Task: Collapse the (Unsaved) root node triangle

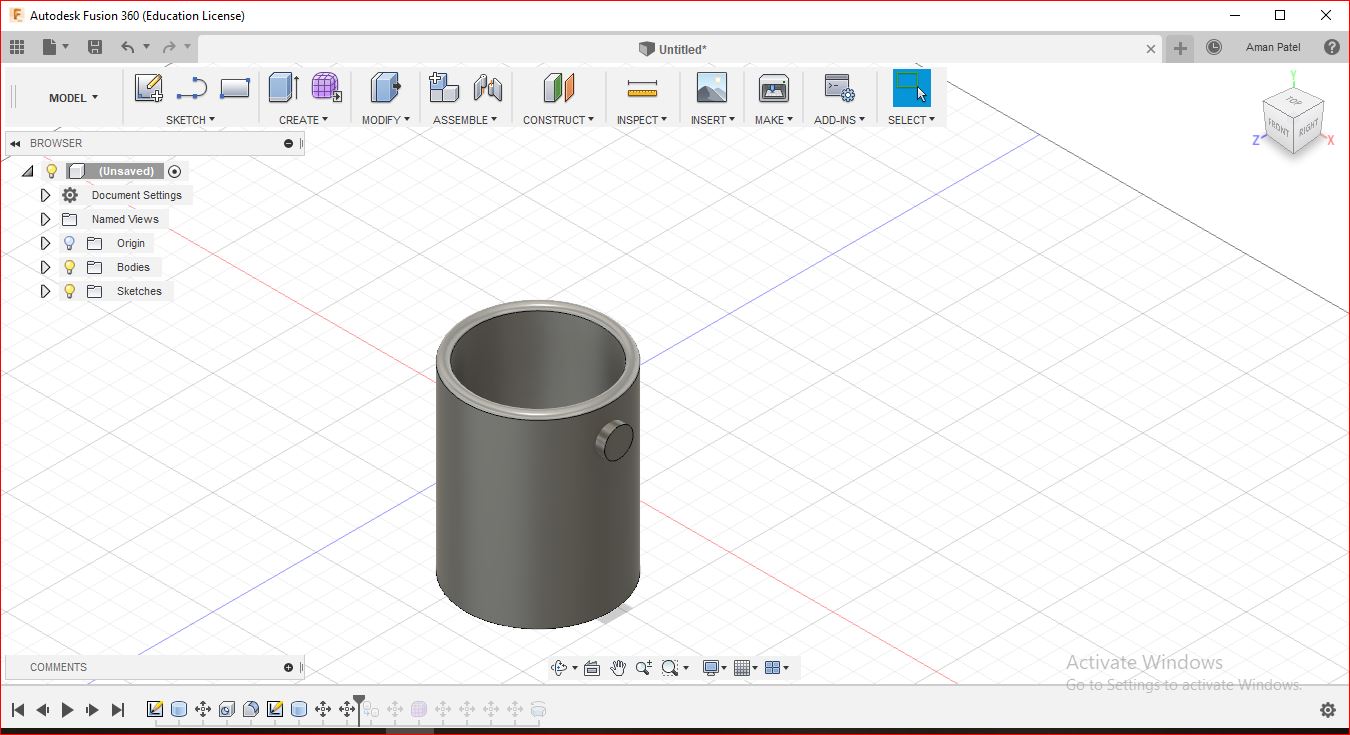Action: click(28, 172)
